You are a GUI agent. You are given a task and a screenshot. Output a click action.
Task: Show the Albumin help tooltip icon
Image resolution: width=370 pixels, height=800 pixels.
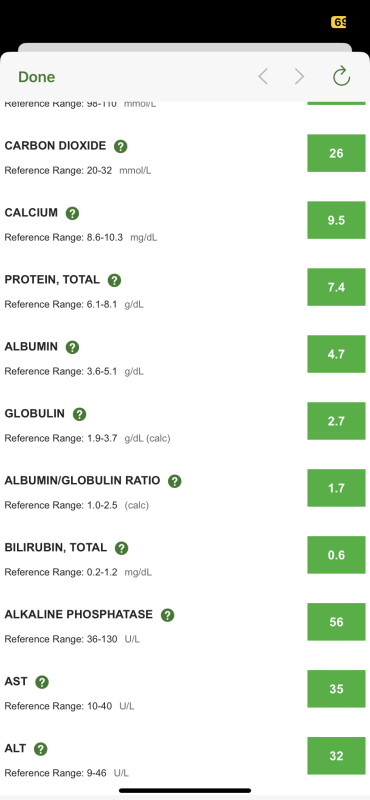pyautogui.click(x=72, y=347)
